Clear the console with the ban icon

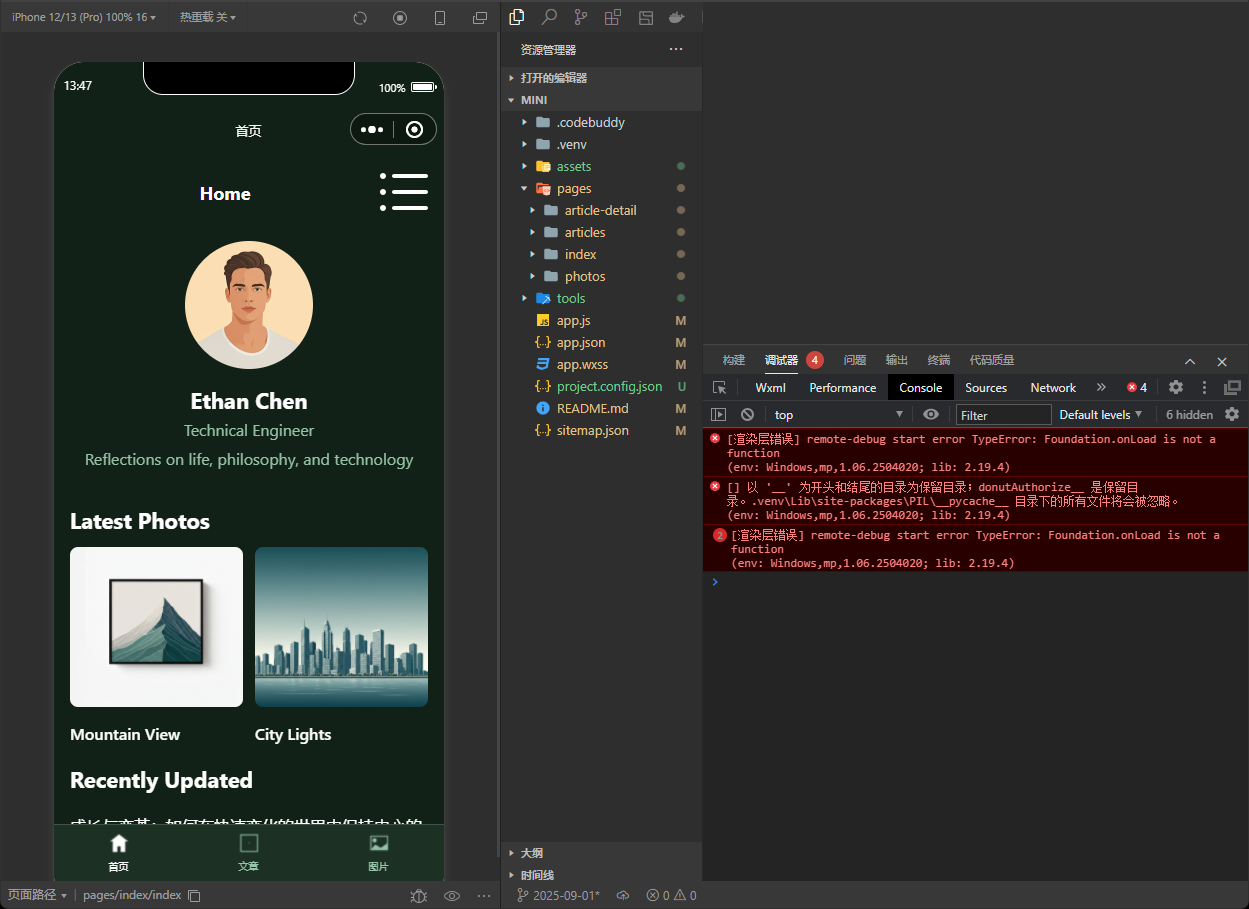[747, 415]
